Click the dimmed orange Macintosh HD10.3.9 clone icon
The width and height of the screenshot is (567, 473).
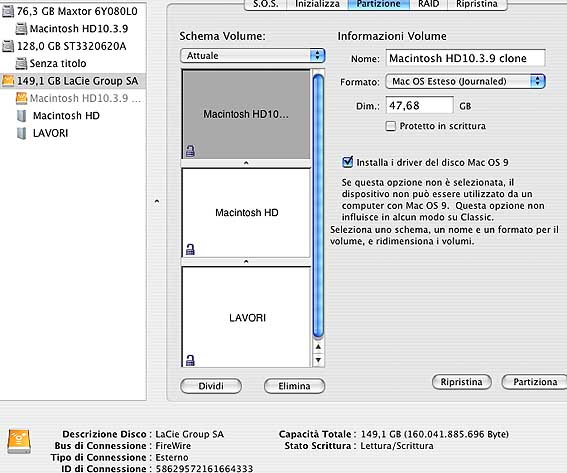(21, 98)
